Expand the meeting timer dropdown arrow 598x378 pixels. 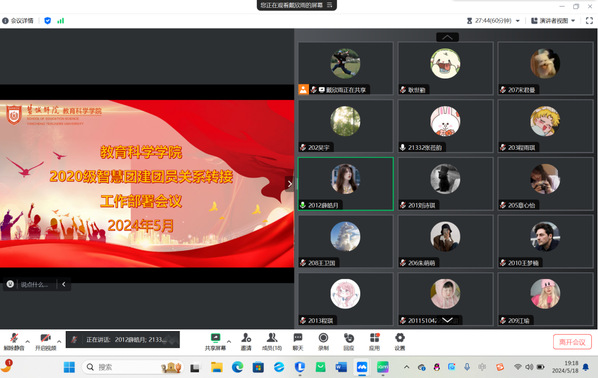[518, 21]
